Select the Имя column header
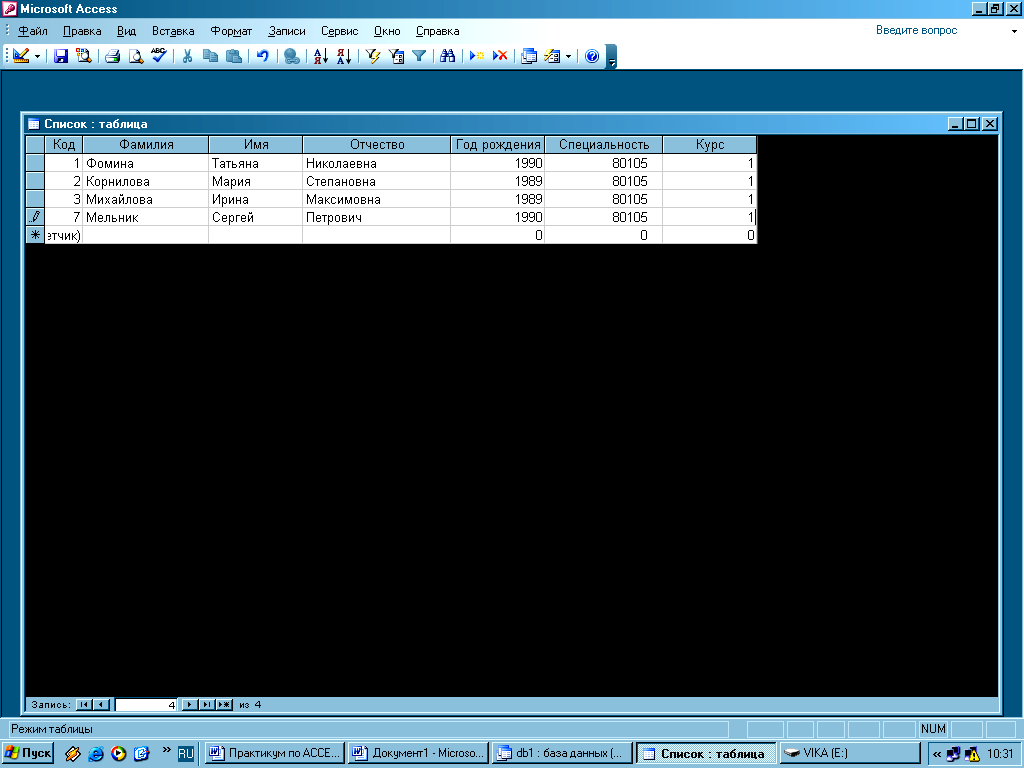This screenshot has height=768, width=1024. [x=255, y=144]
